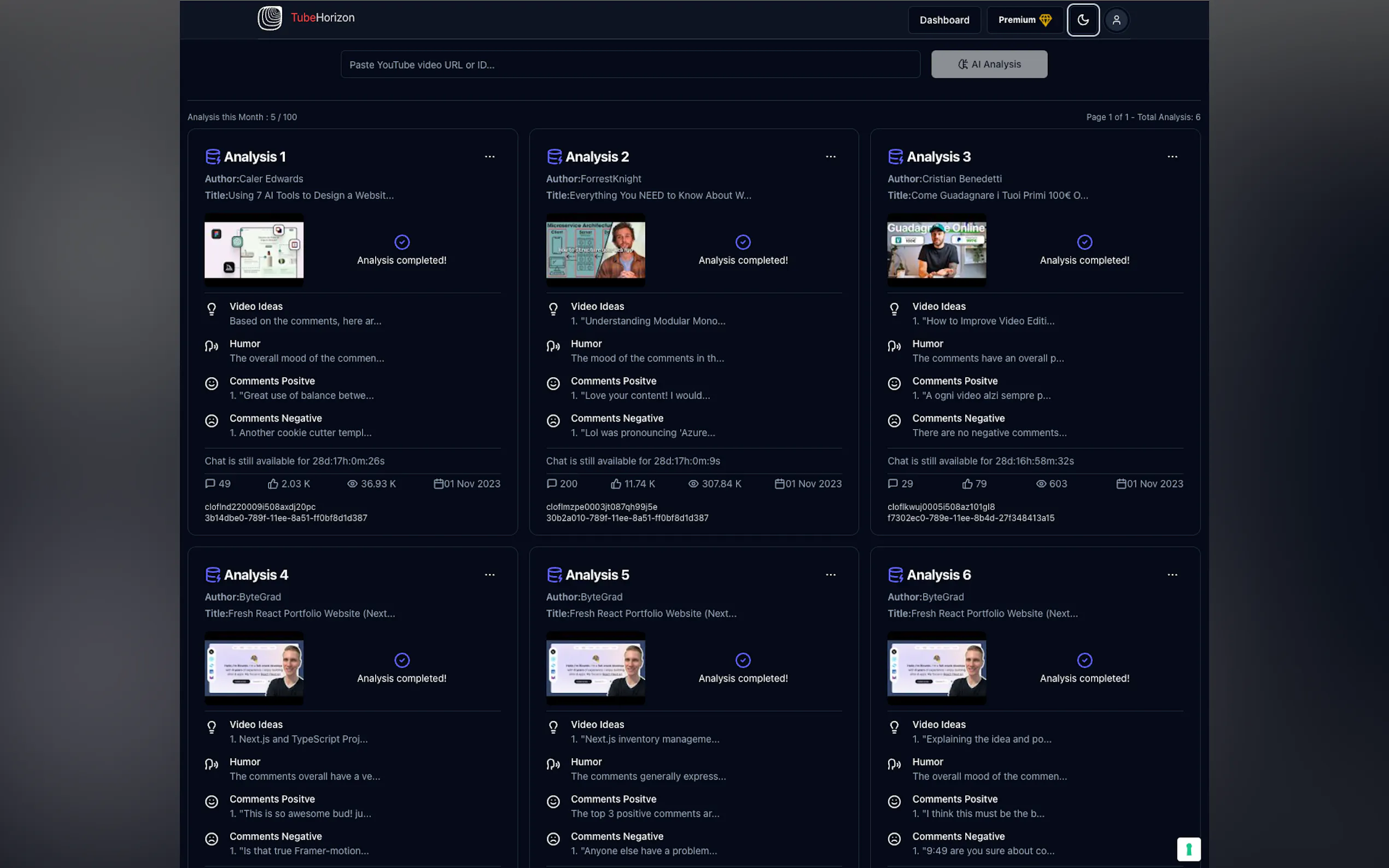Click the Premium diamond button
The image size is (1389, 868).
1025,20
